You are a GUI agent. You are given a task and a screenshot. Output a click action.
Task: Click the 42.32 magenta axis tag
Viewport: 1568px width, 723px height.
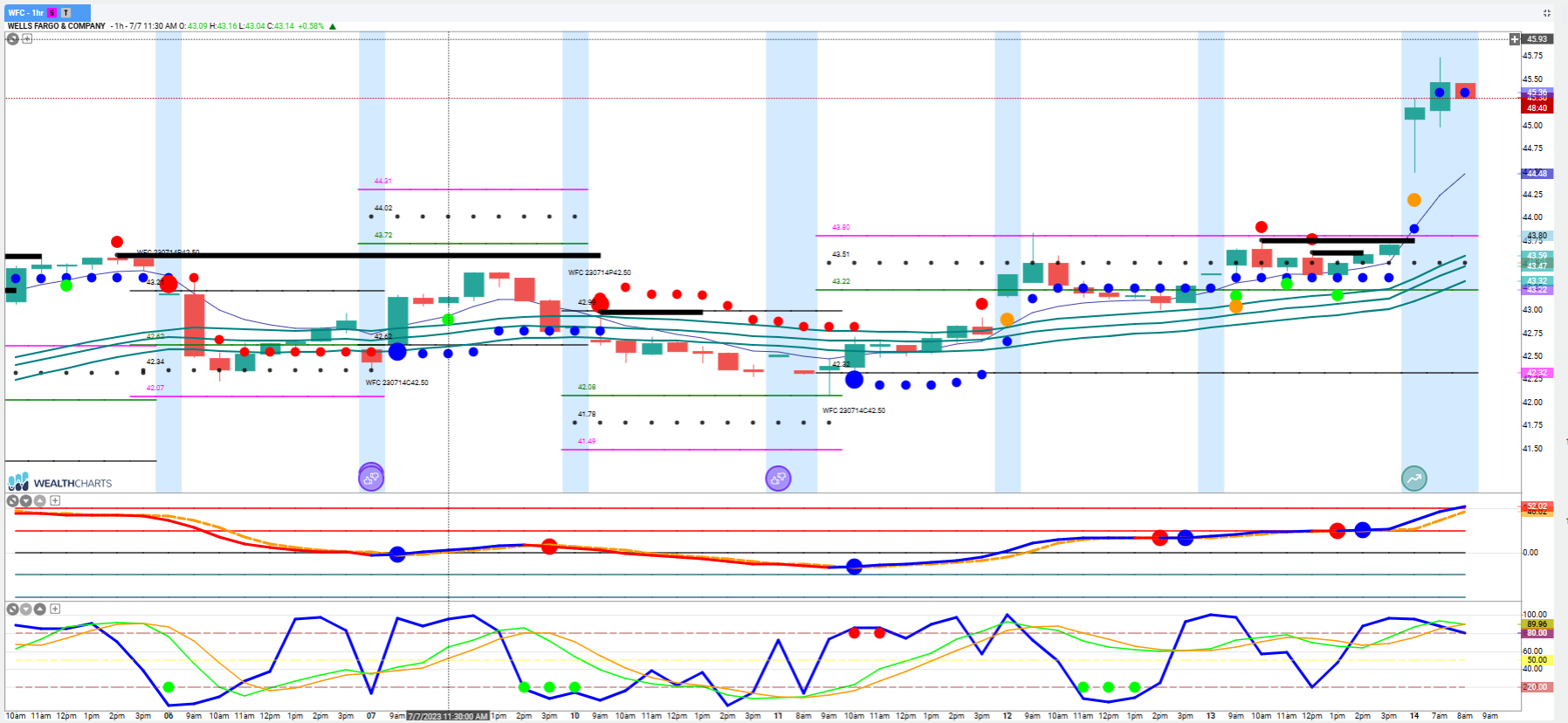click(x=1537, y=373)
